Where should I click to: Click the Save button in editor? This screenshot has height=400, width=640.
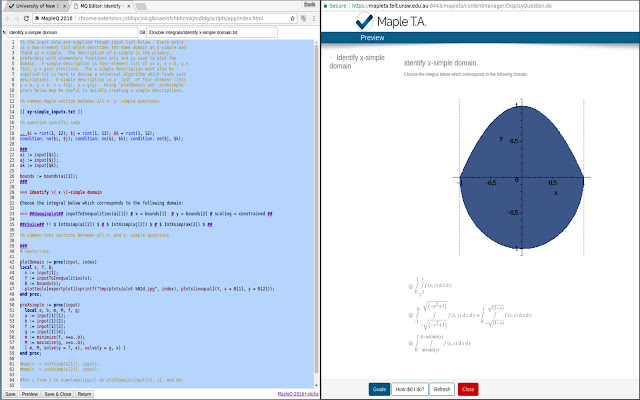[10, 394]
